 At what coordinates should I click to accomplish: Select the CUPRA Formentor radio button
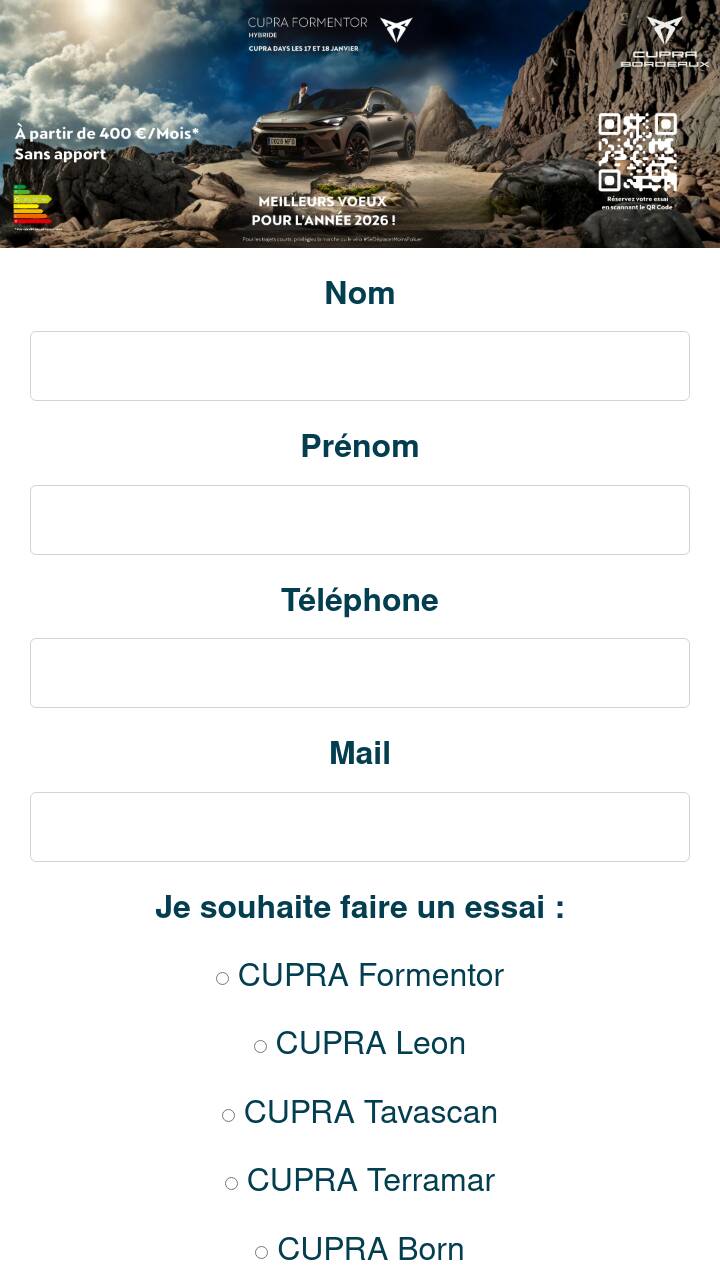pyautogui.click(x=223, y=978)
